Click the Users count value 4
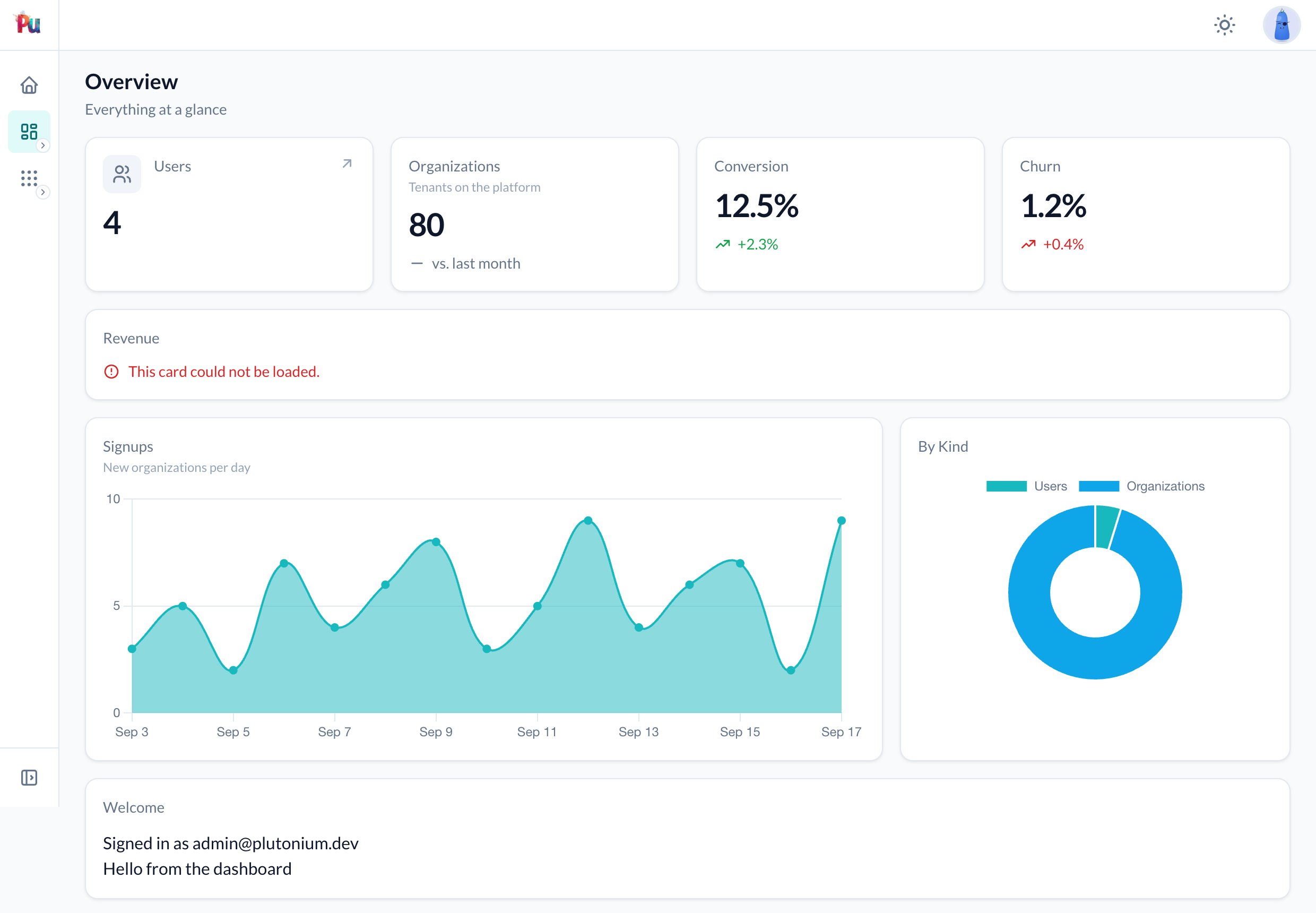The height and width of the screenshot is (913, 1316). [112, 222]
